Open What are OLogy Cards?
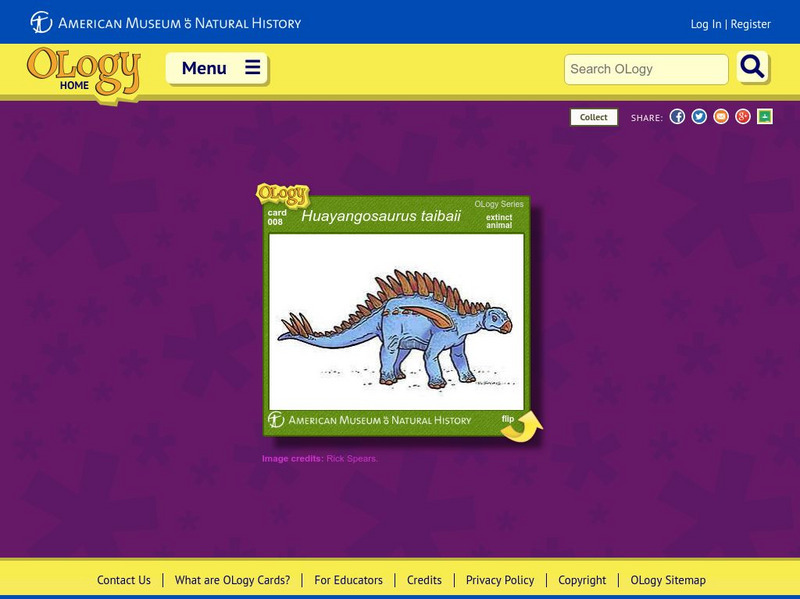Screen dimensions: 800x599 tap(232, 579)
